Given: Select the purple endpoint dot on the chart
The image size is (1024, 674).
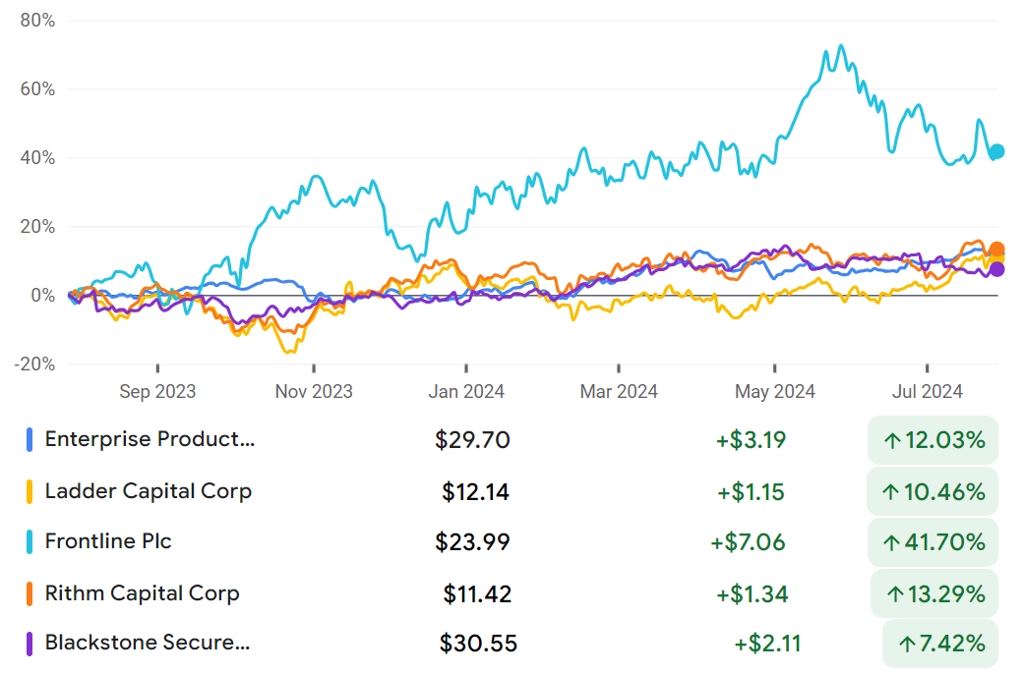Looking at the screenshot, I should click(997, 268).
